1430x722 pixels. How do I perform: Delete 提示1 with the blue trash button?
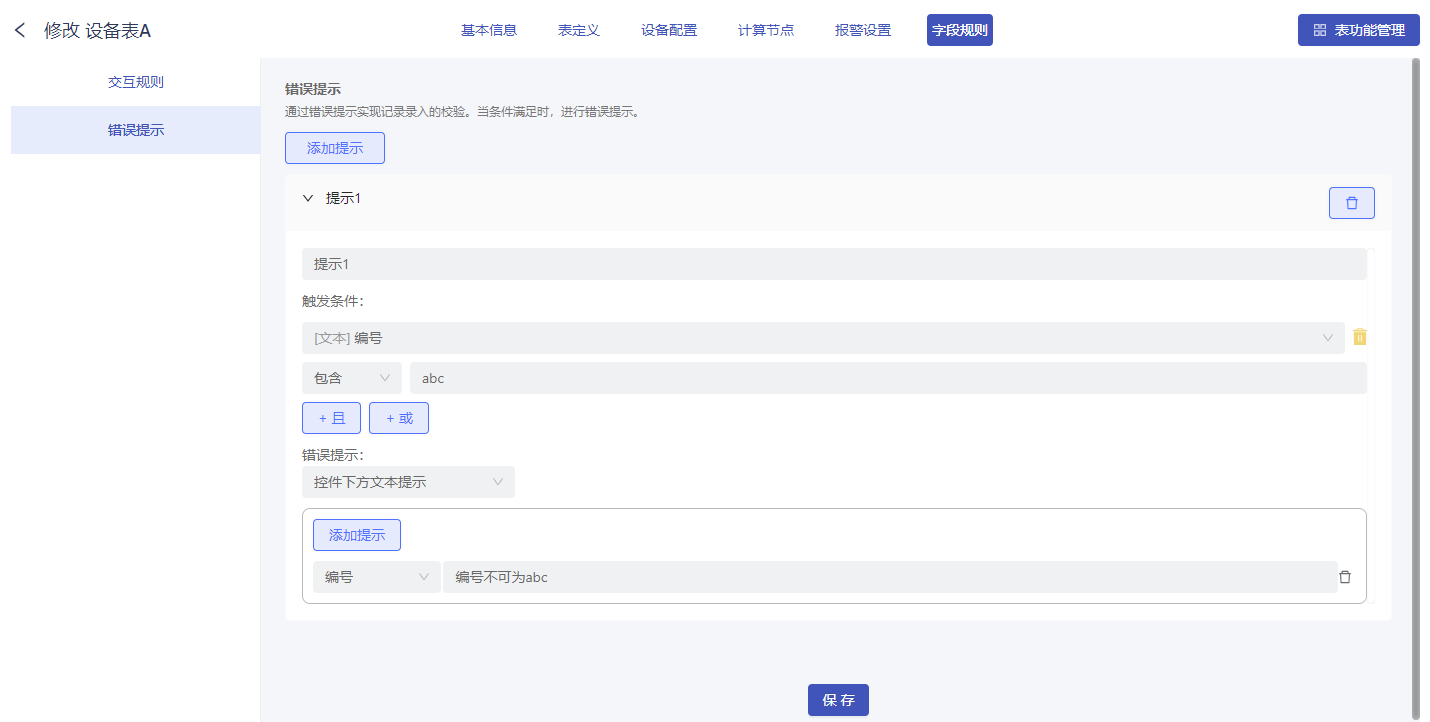point(1351,203)
